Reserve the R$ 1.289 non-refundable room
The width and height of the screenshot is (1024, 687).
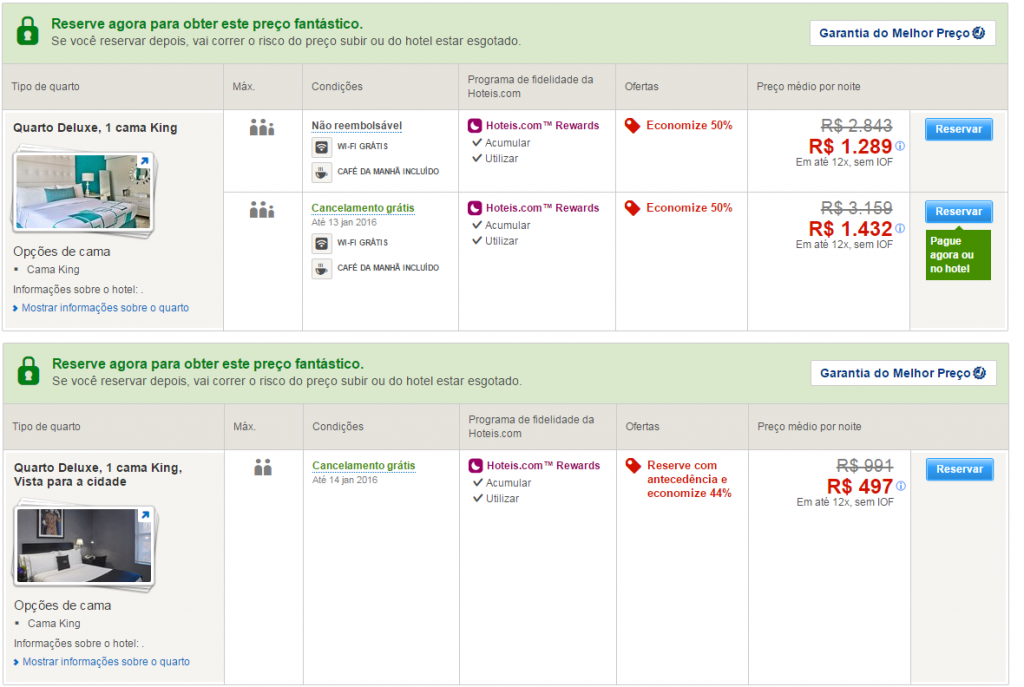(958, 129)
